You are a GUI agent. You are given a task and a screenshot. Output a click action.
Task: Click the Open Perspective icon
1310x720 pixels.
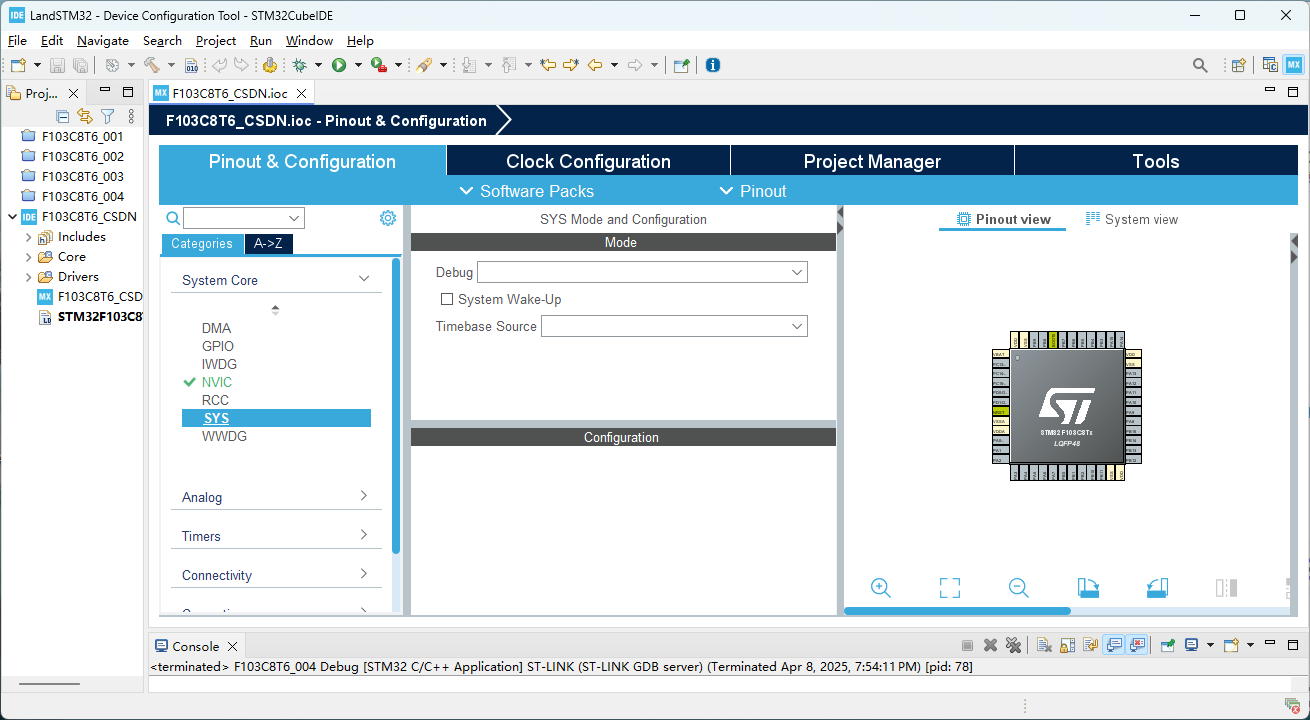click(x=1238, y=65)
